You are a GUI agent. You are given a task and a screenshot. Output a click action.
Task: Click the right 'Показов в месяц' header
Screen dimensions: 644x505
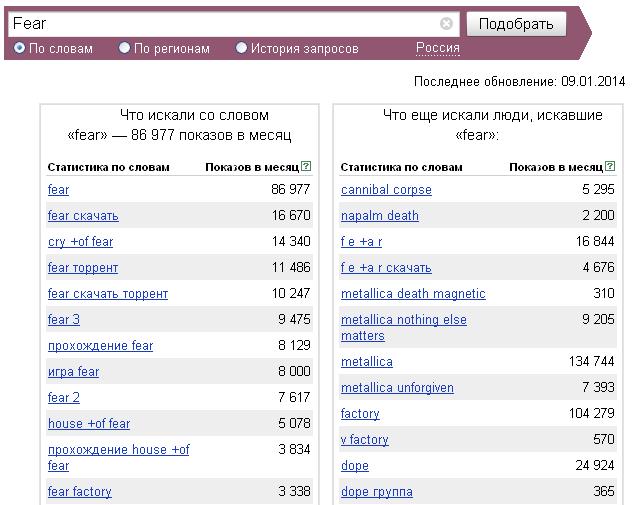[x=556, y=167]
